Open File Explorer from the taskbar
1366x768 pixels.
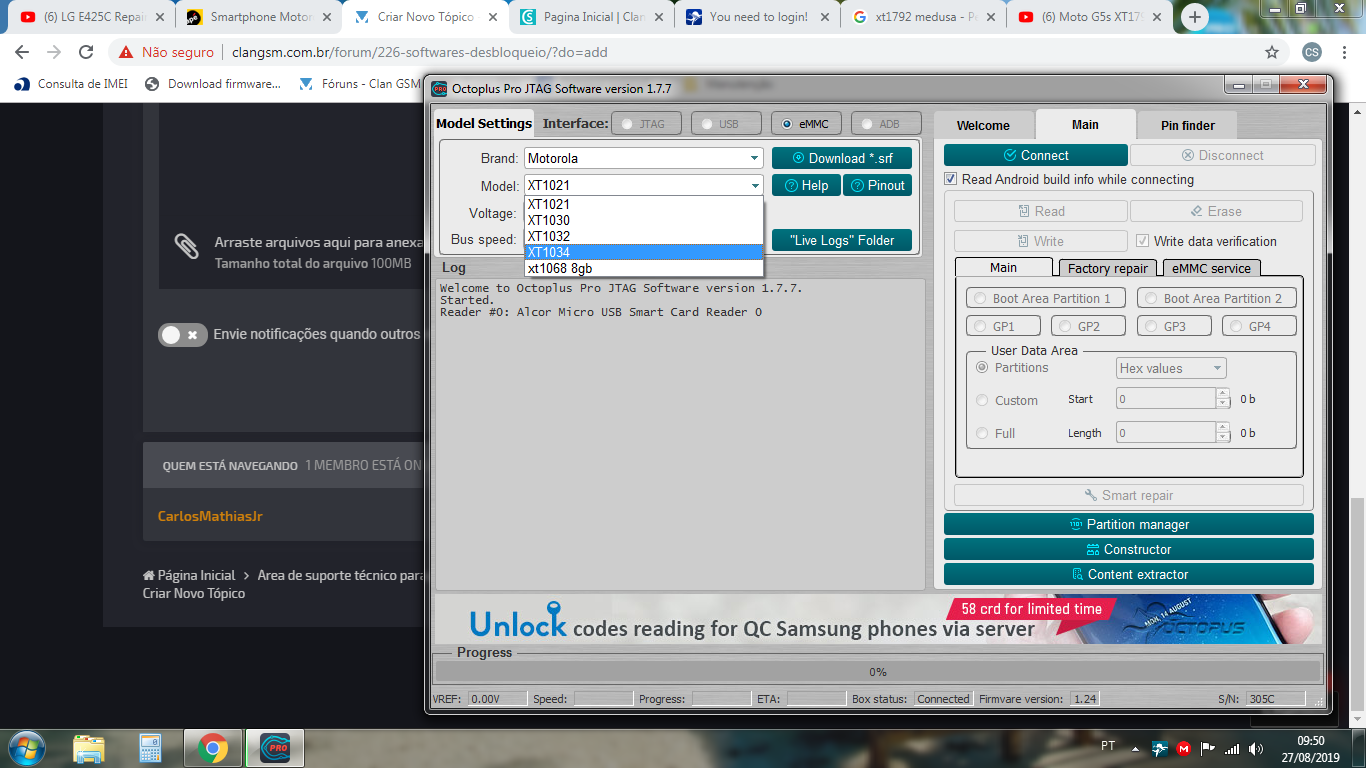[x=89, y=747]
